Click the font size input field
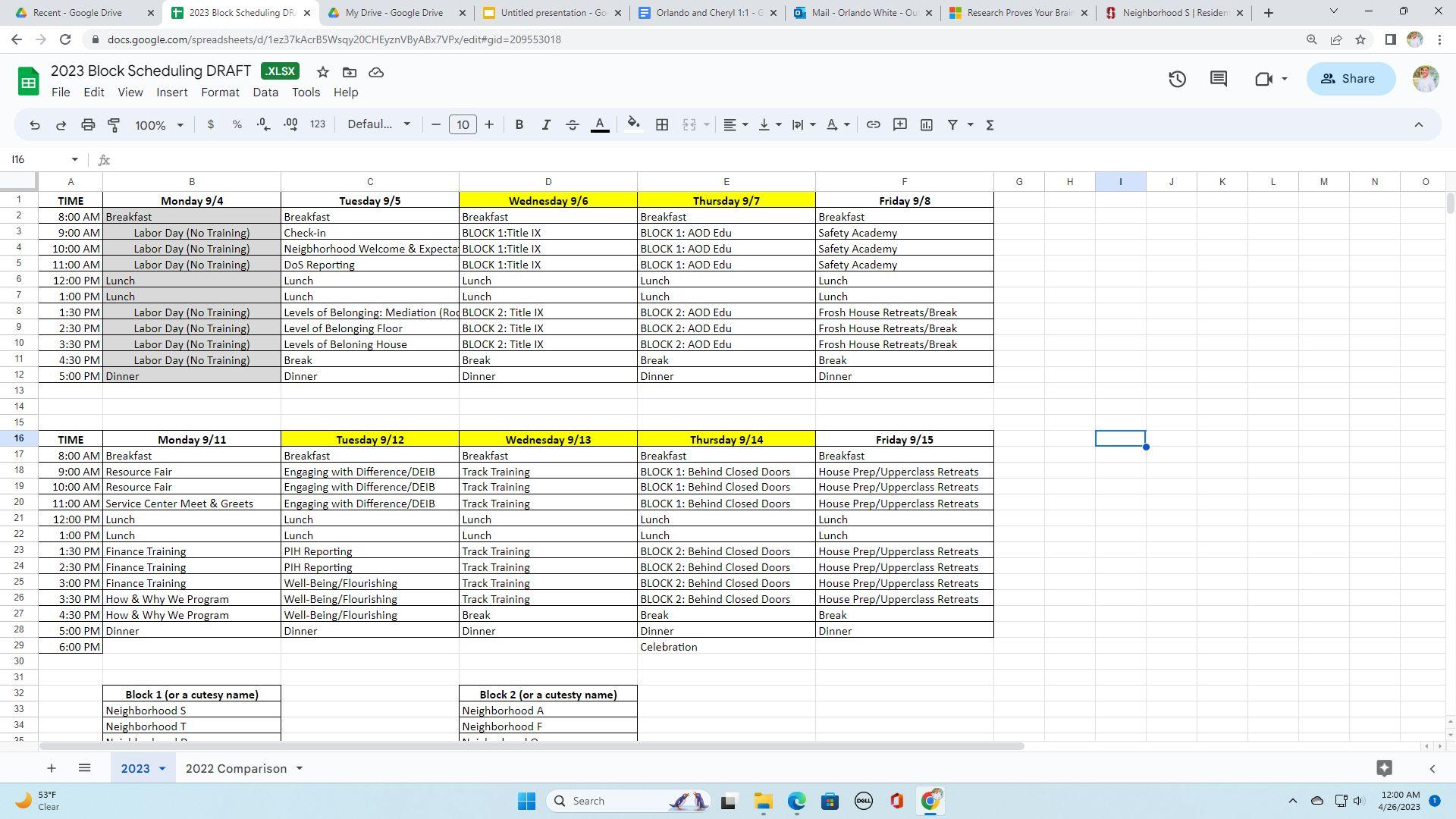The image size is (1456, 819). point(463,125)
